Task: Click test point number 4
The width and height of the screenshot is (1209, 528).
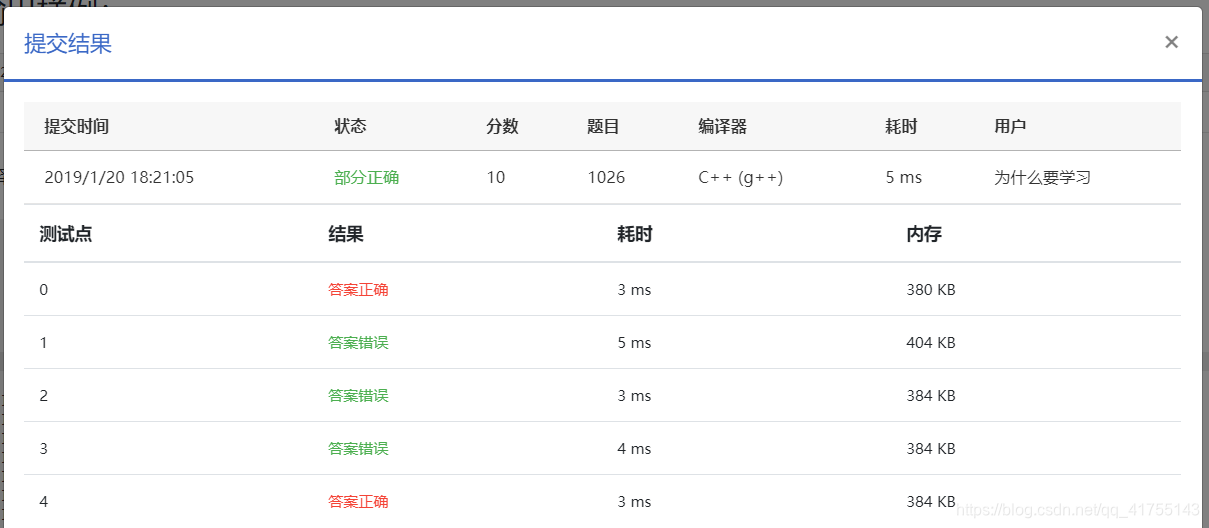Action: (x=44, y=502)
